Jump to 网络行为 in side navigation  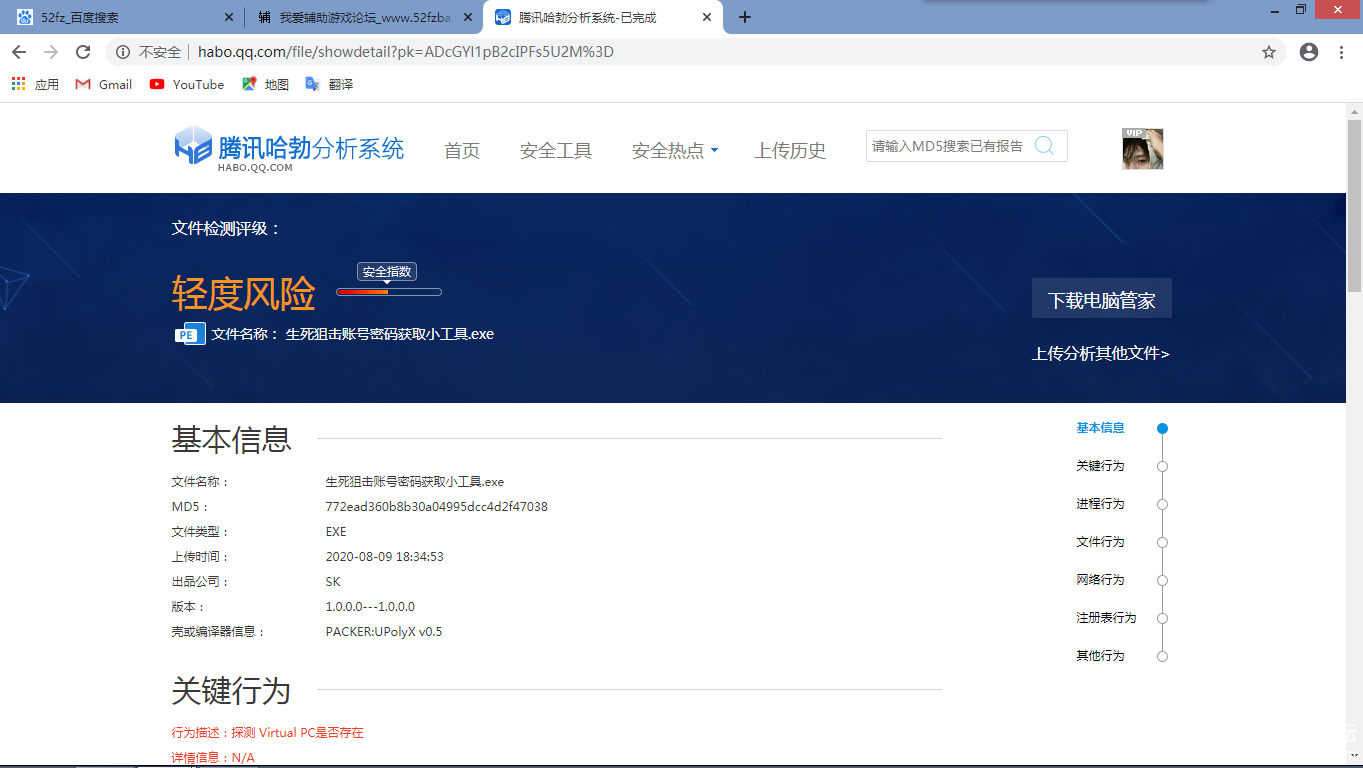click(1101, 580)
